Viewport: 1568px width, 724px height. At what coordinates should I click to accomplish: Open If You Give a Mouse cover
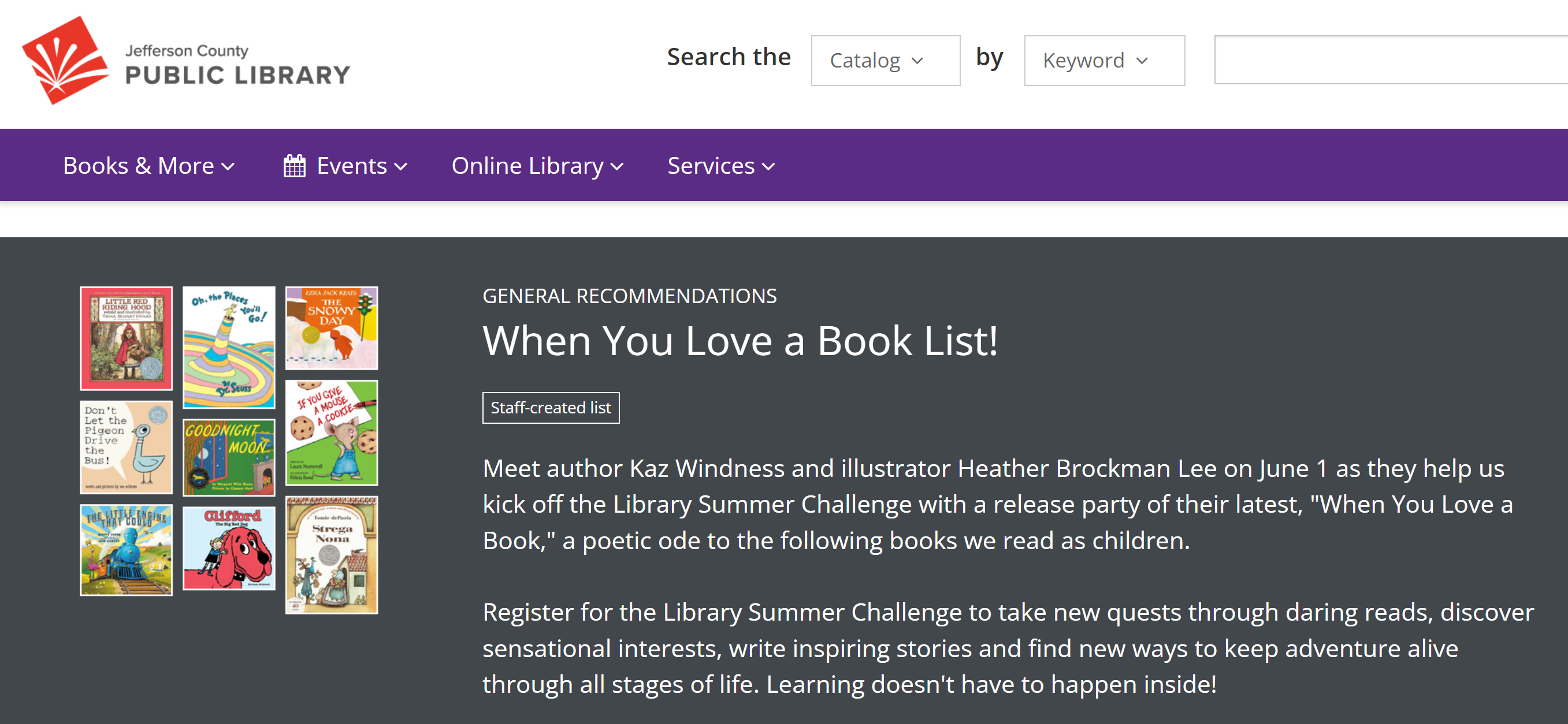coord(332,432)
